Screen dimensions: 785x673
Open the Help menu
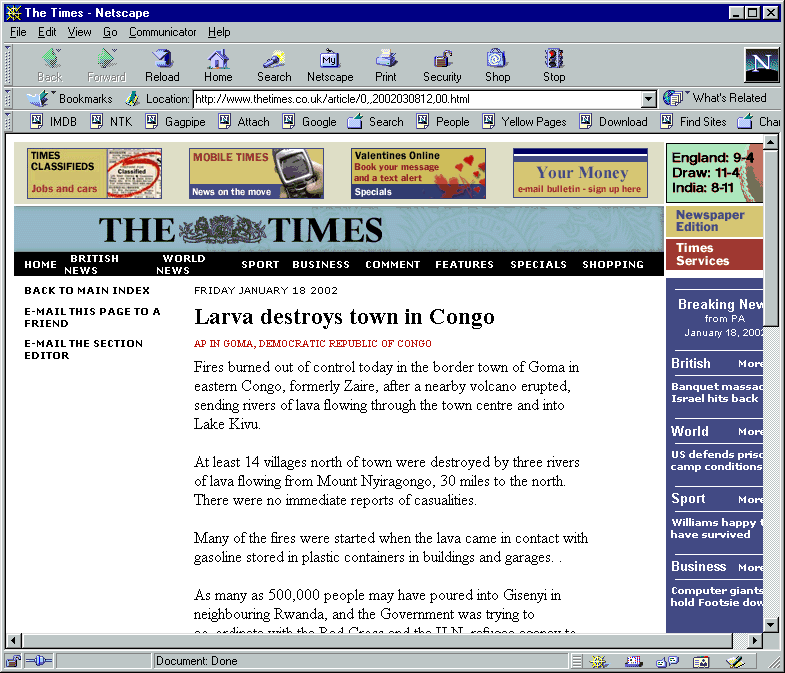click(x=219, y=32)
